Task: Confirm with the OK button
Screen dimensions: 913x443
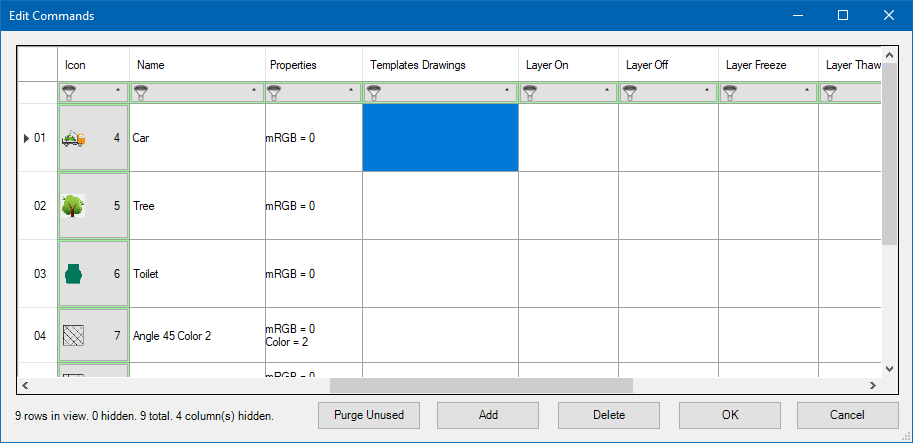Action: (730, 415)
